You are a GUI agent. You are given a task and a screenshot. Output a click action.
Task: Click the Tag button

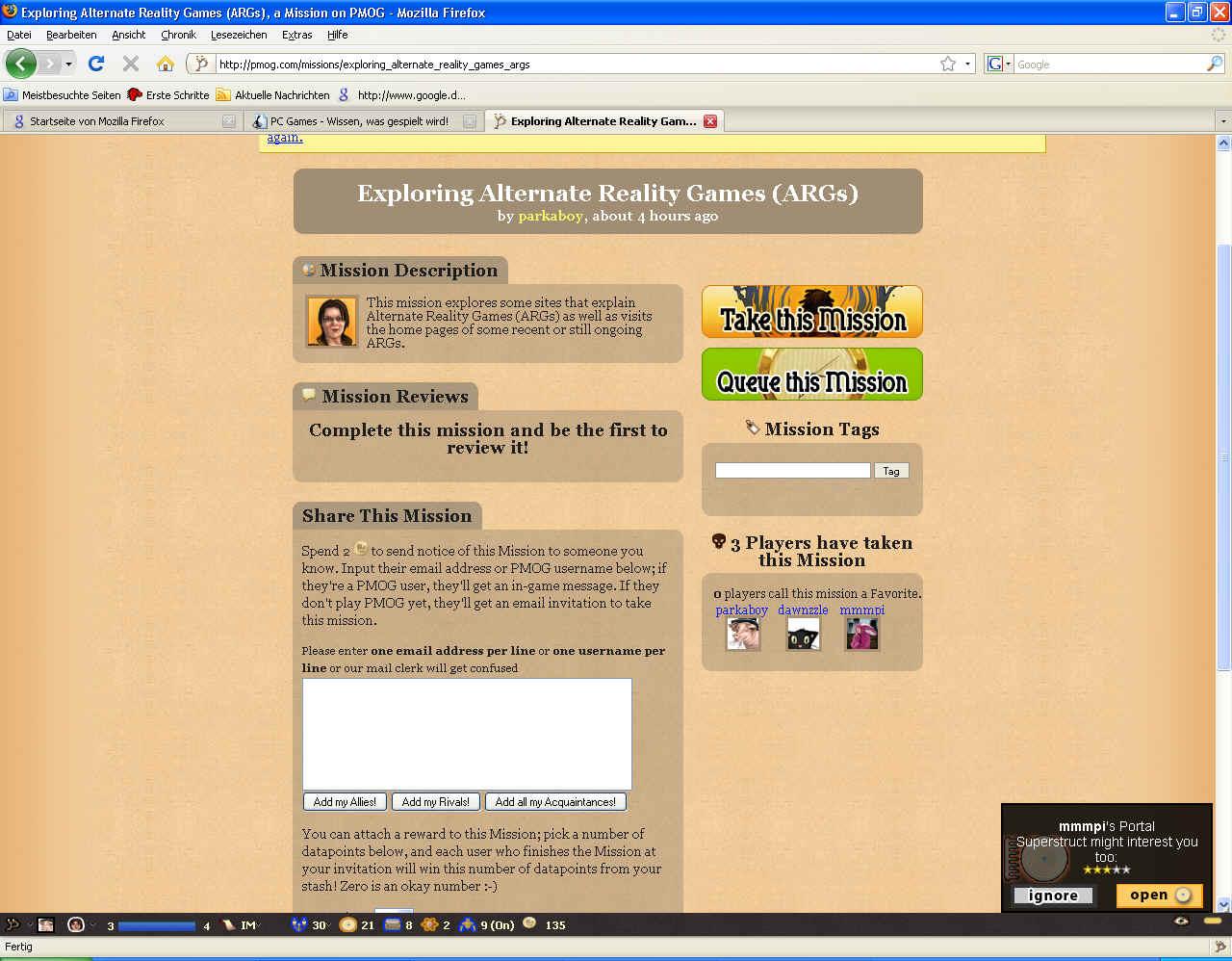(891, 471)
